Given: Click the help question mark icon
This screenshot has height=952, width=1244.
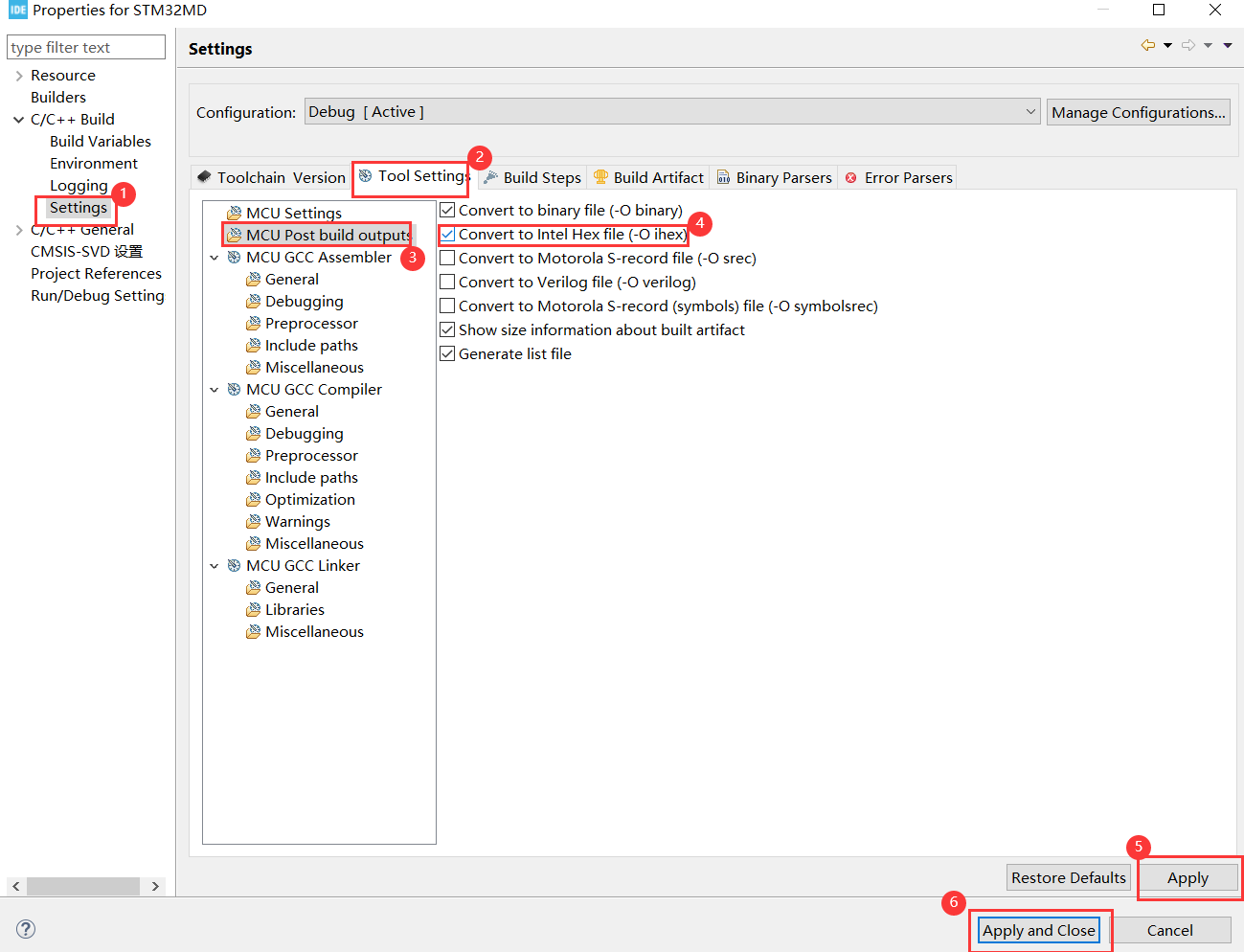Looking at the screenshot, I should coord(26,929).
